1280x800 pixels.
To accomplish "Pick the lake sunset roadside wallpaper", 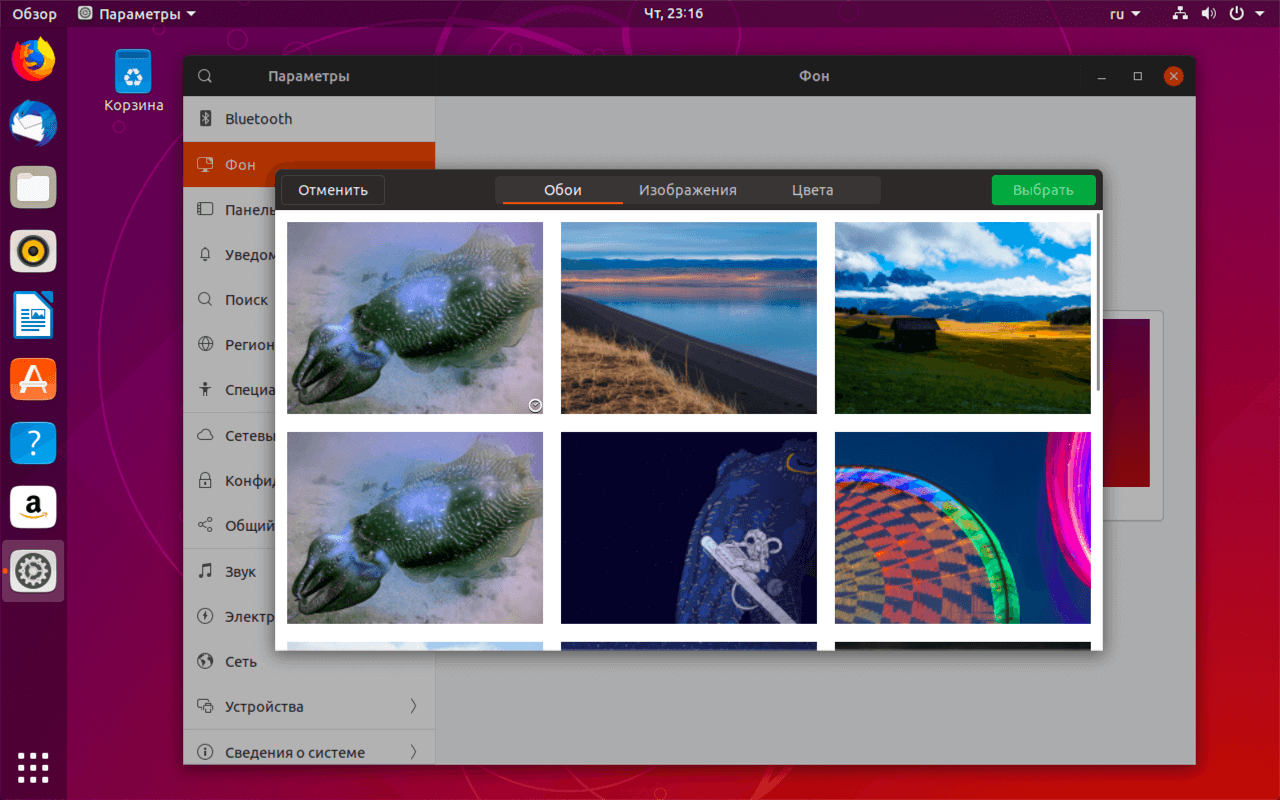I will click(689, 318).
